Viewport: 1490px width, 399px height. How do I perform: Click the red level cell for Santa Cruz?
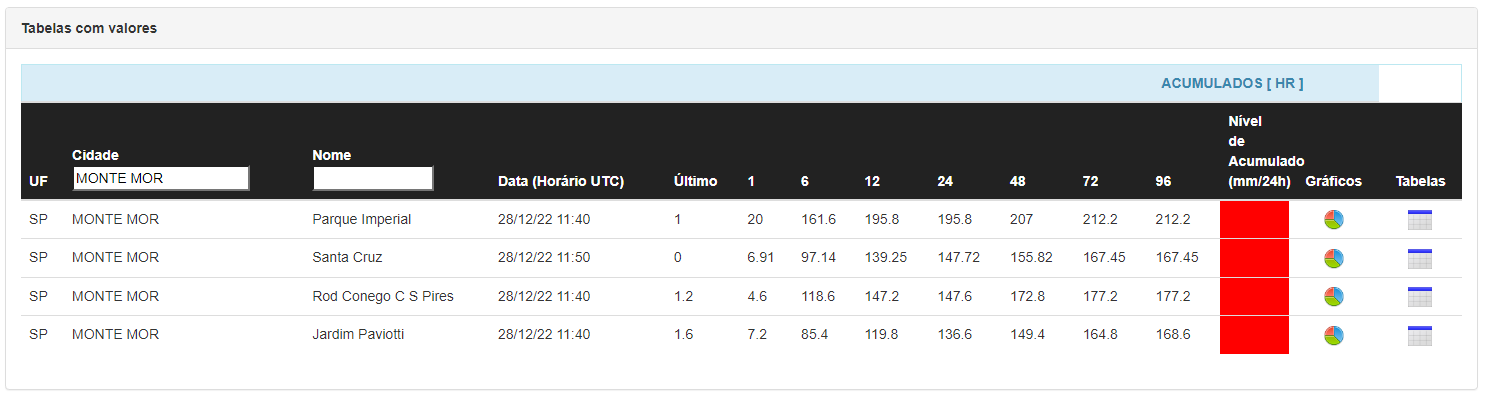[x=1254, y=258]
